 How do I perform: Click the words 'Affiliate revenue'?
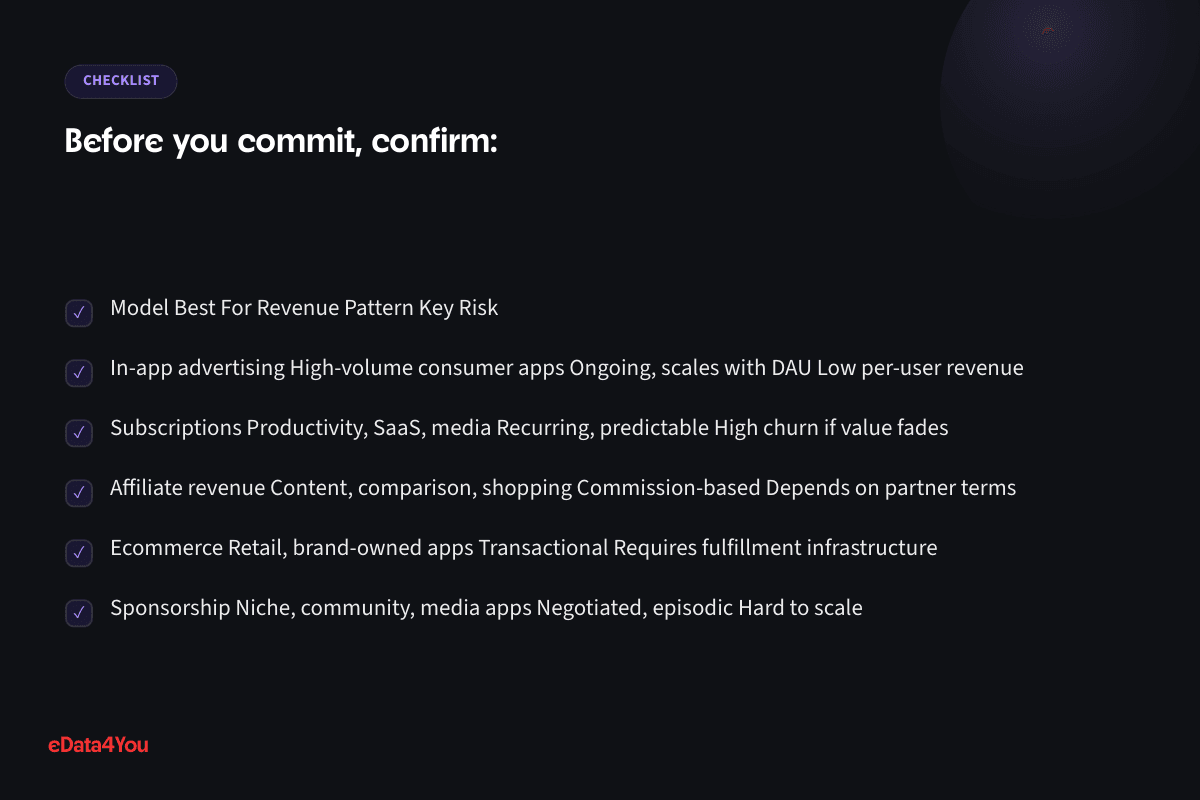[188, 488]
